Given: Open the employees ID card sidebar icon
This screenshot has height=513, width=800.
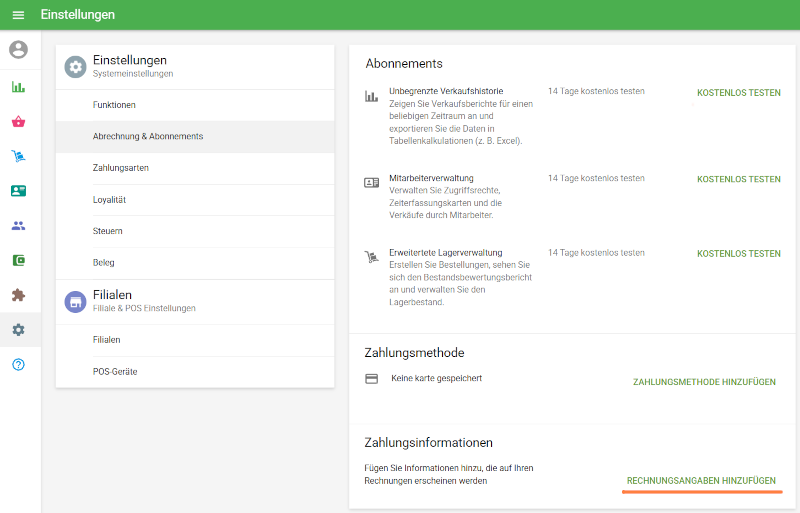Looking at the screenshot, I should [18, 191].
